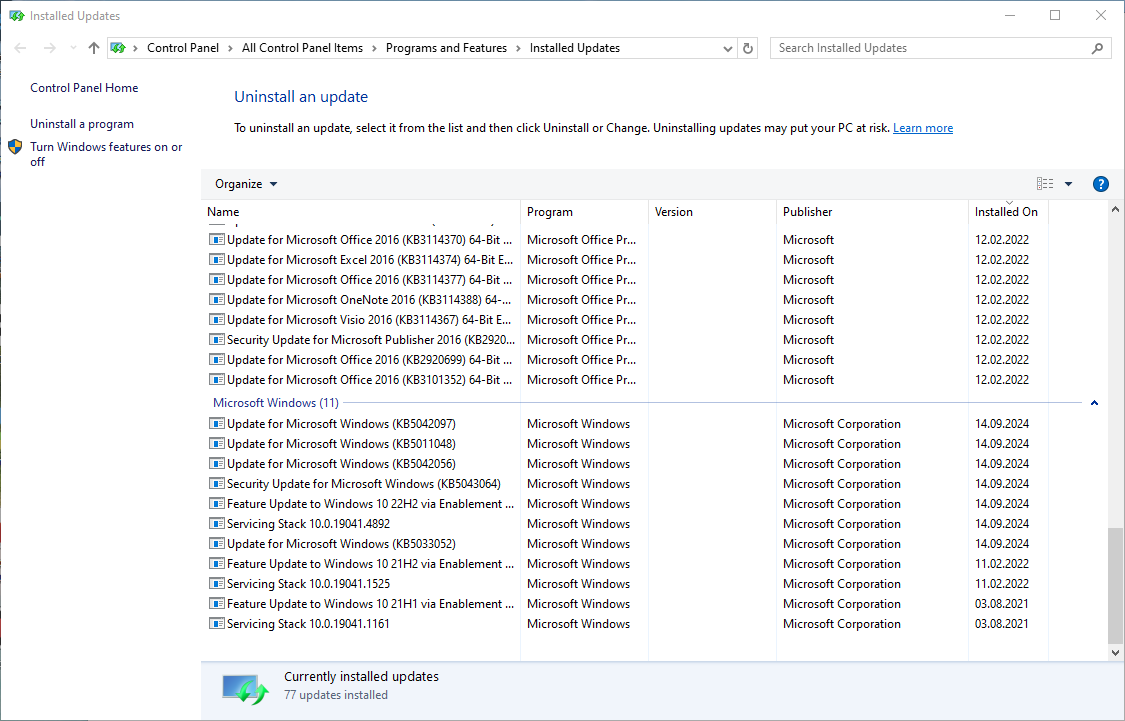Select icon of Office update KB3114377

point(217,280)
